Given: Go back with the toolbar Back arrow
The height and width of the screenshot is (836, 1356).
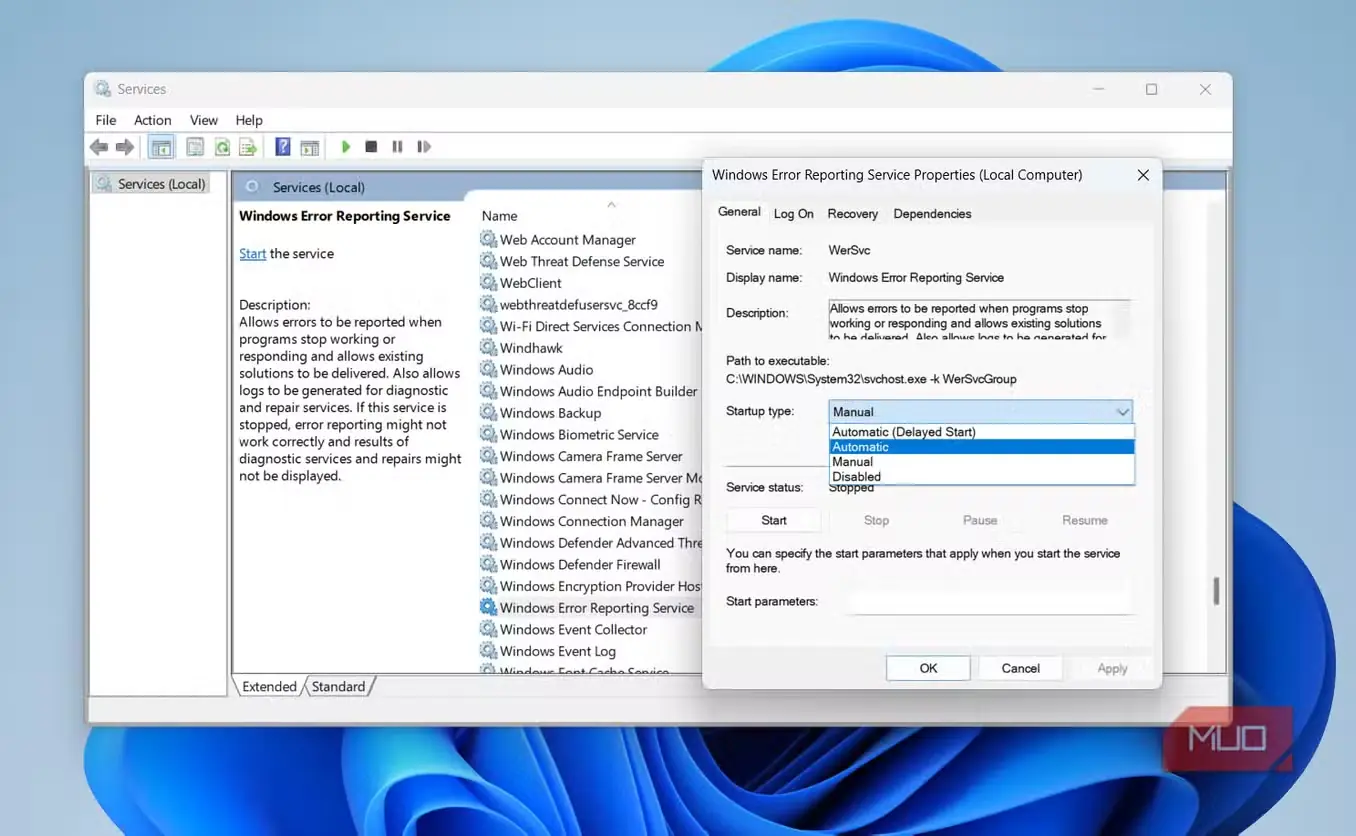Looking at the screenshot, I should [98, 147].
